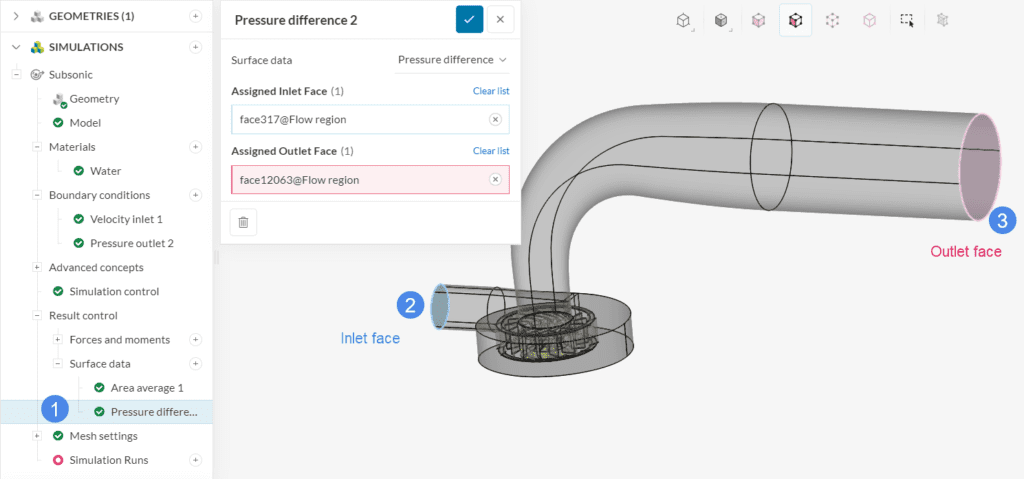This screenshot has height=479, width=1024.
Task: Add a boundary condition with plus
Action: (195, 195)
